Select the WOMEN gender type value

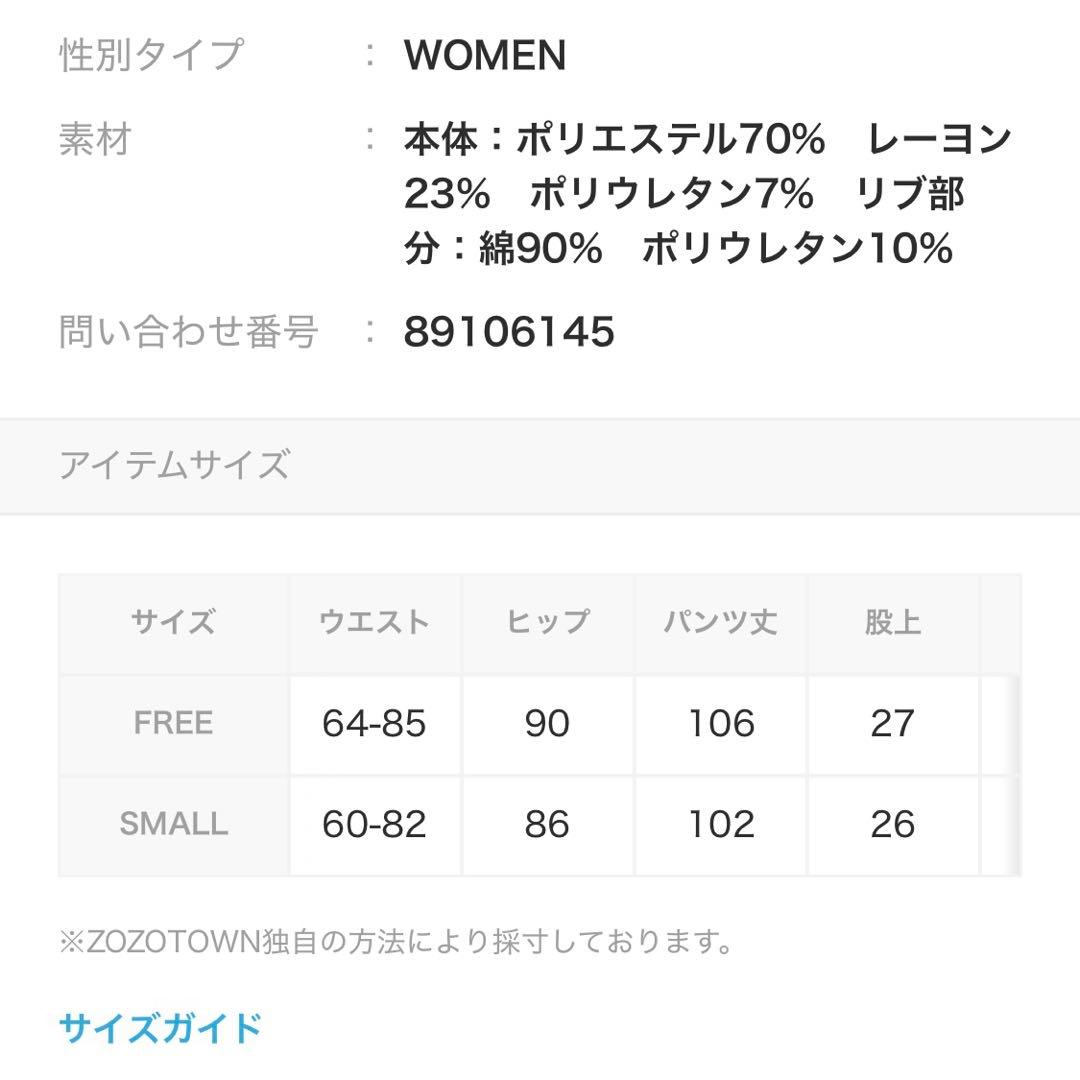tap(483, 56)
